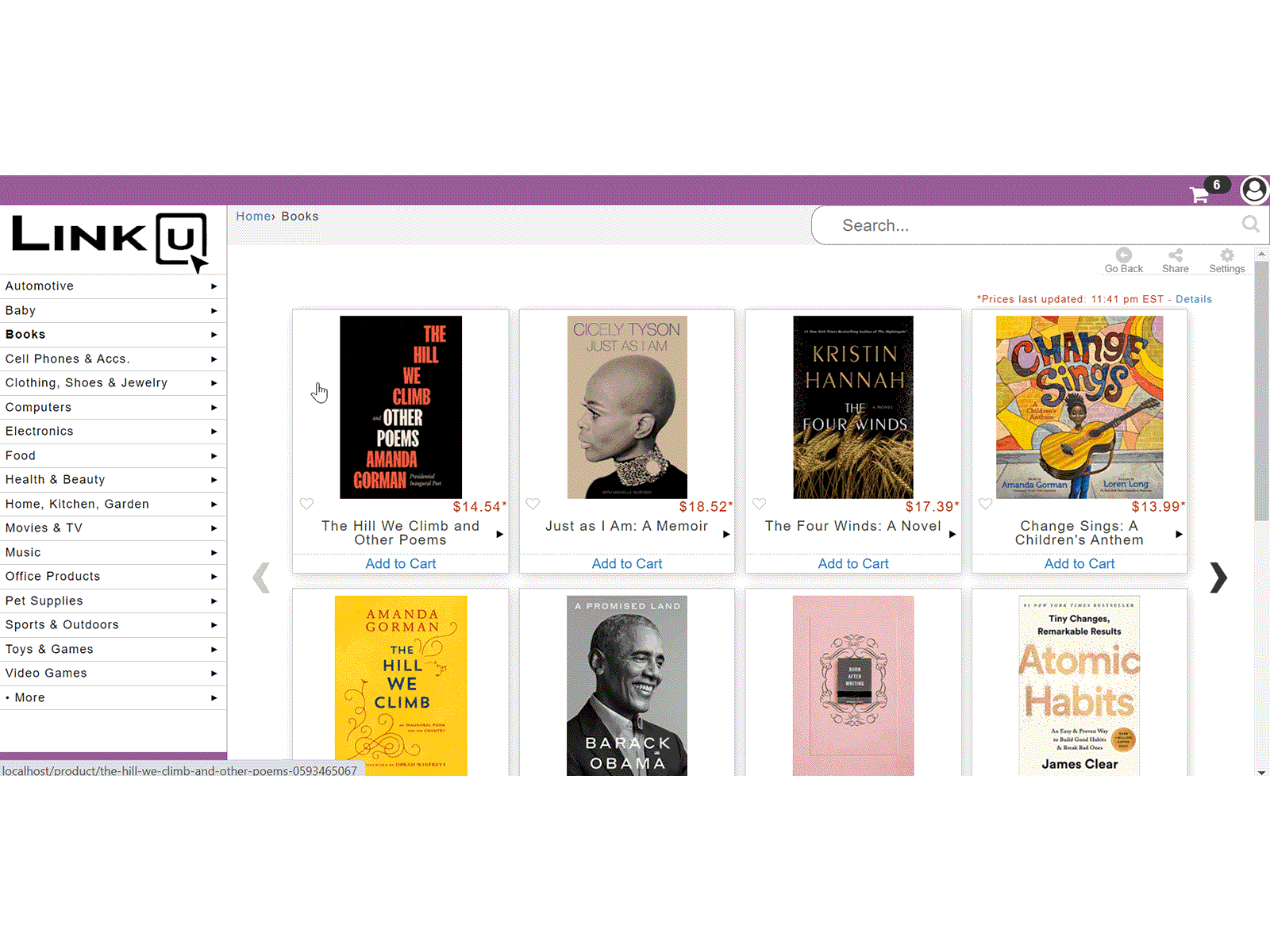Open the user account profile icon
Image resolution: width=1270 pixels, height=952 pixels.
1255,190
